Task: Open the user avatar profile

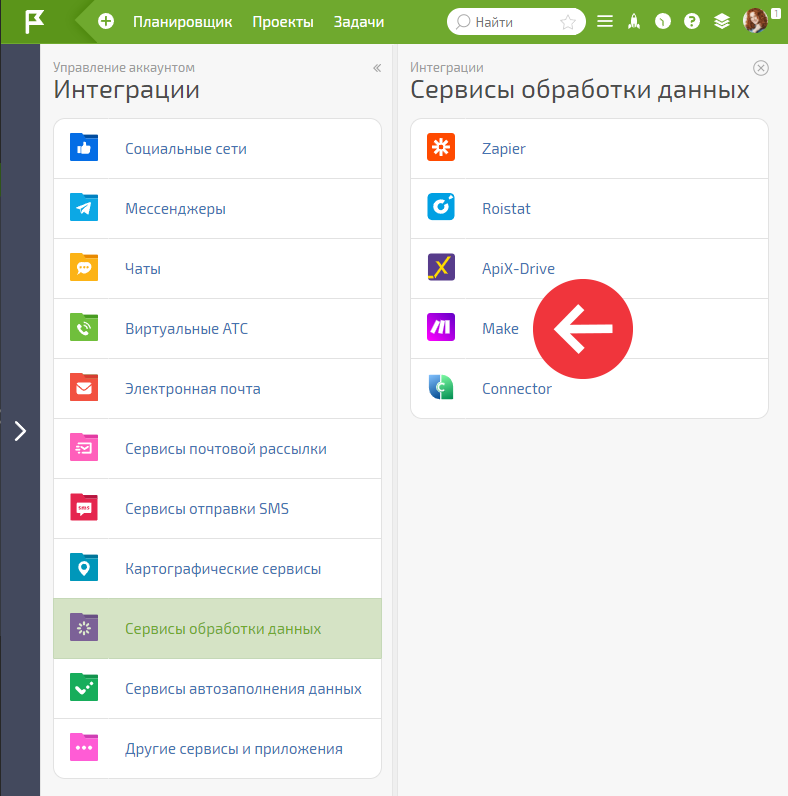Action: coord(755,21)
